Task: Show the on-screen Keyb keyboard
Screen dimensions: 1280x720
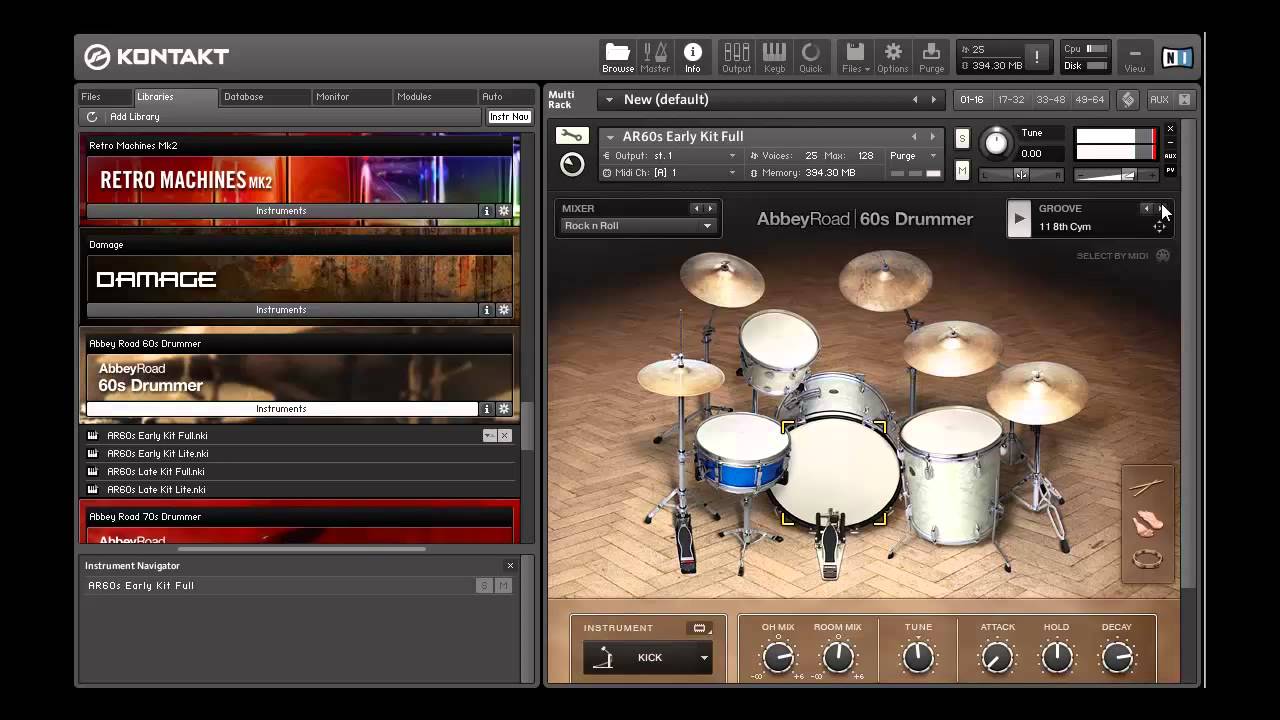Action: [774, 57]
